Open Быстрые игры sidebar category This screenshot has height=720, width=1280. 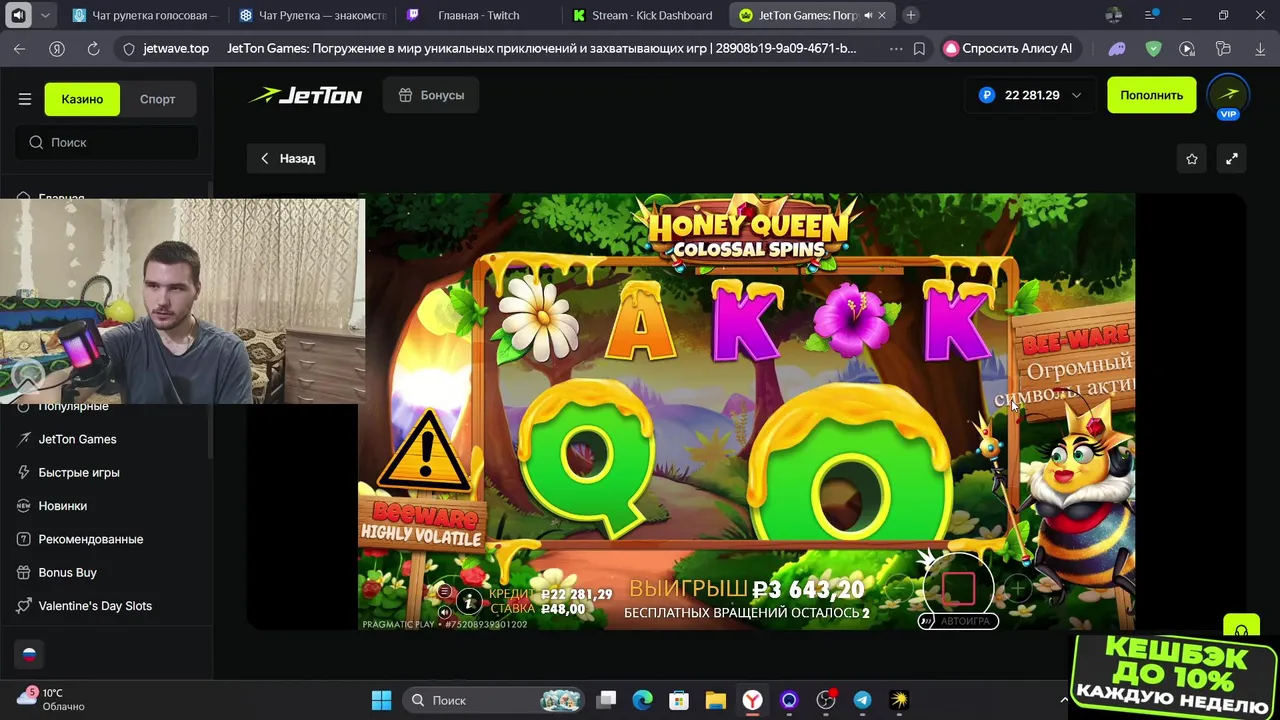(79, 472)
